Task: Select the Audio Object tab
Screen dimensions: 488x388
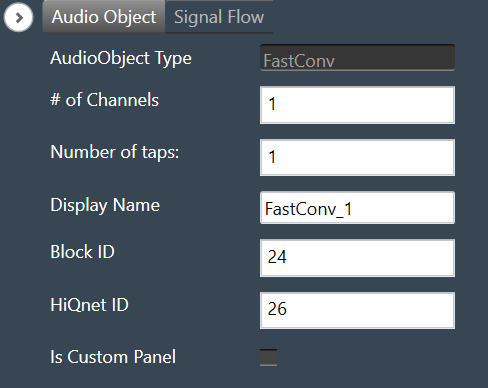Action: click(104, 17)
